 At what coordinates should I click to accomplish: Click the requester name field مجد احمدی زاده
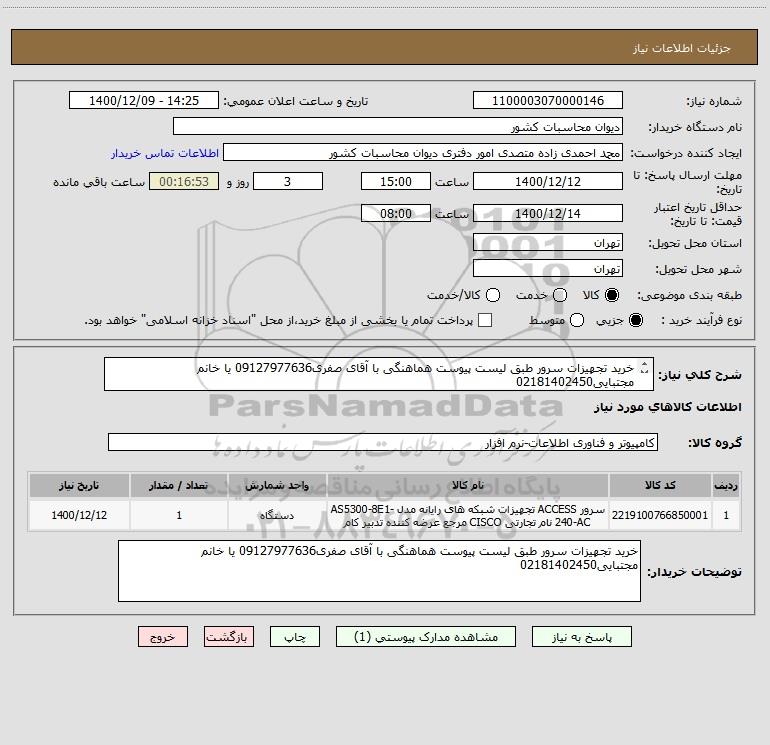423,153
